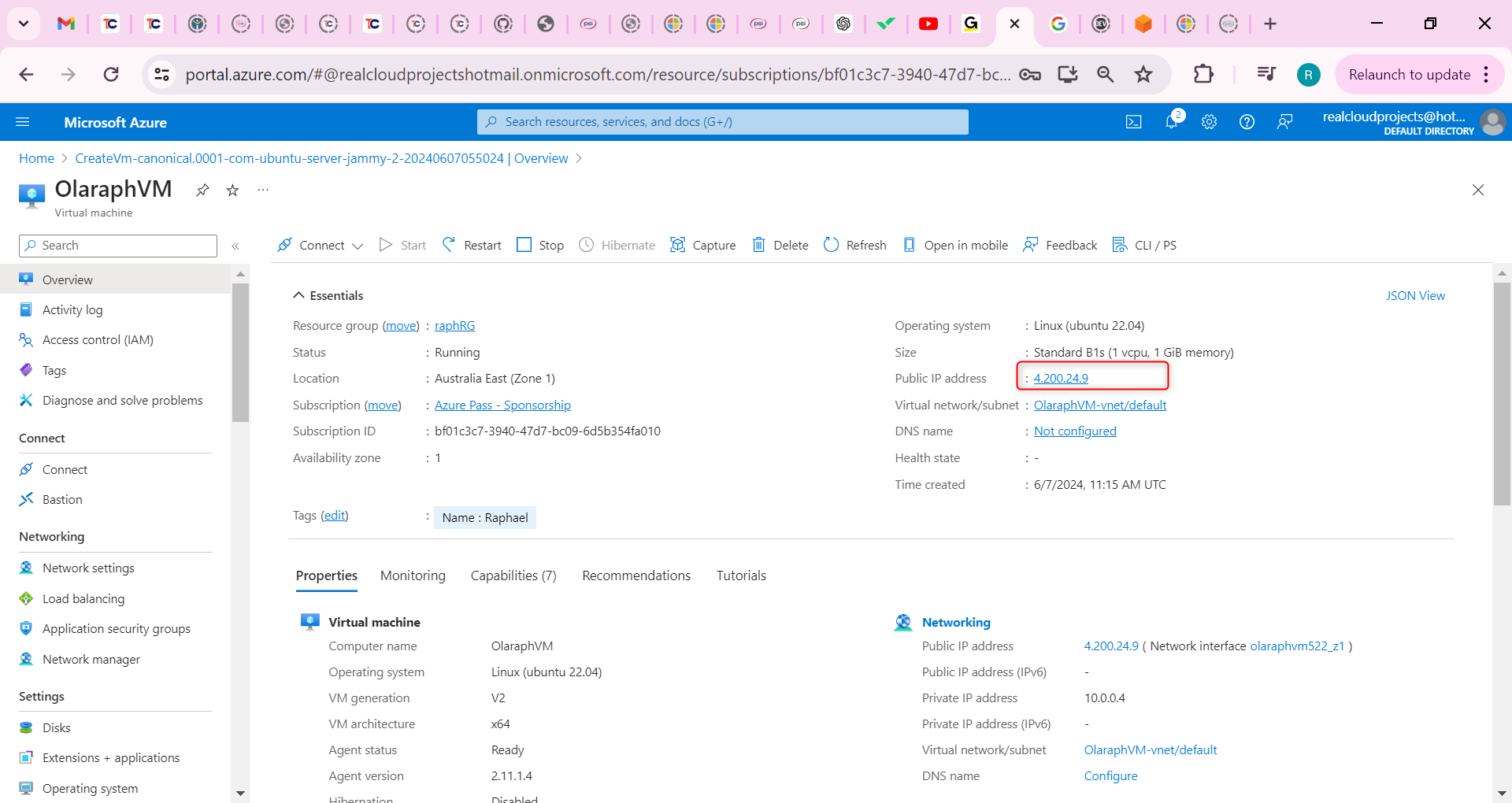Collapse the Essentials section chevron

tap(298, 295)
